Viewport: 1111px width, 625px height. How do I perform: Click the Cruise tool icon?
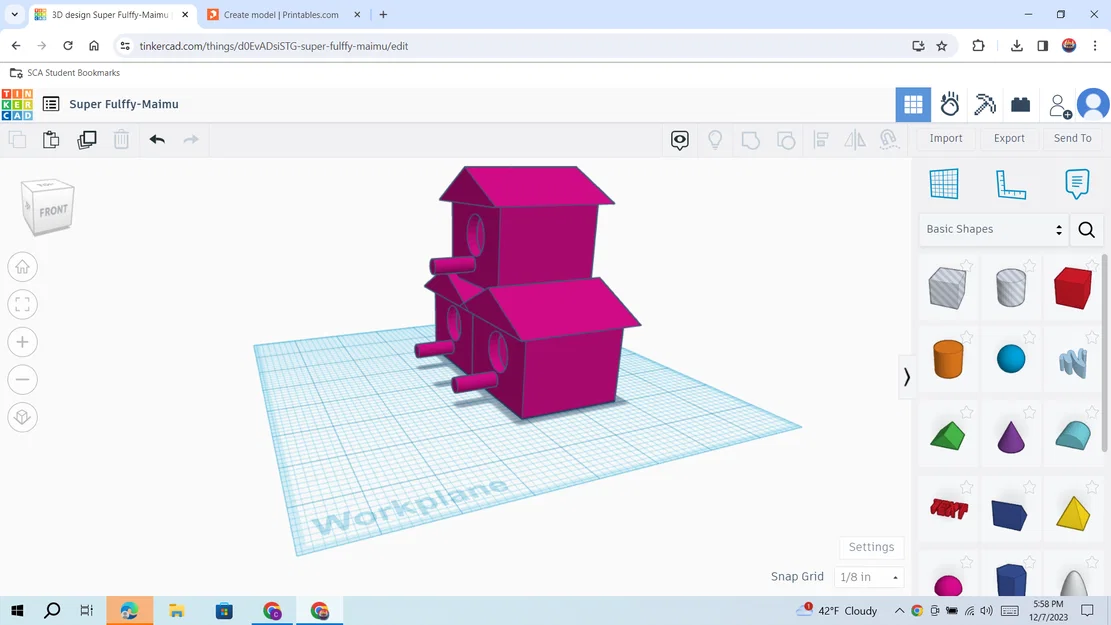pyautogui.click(x=889, y=139)
